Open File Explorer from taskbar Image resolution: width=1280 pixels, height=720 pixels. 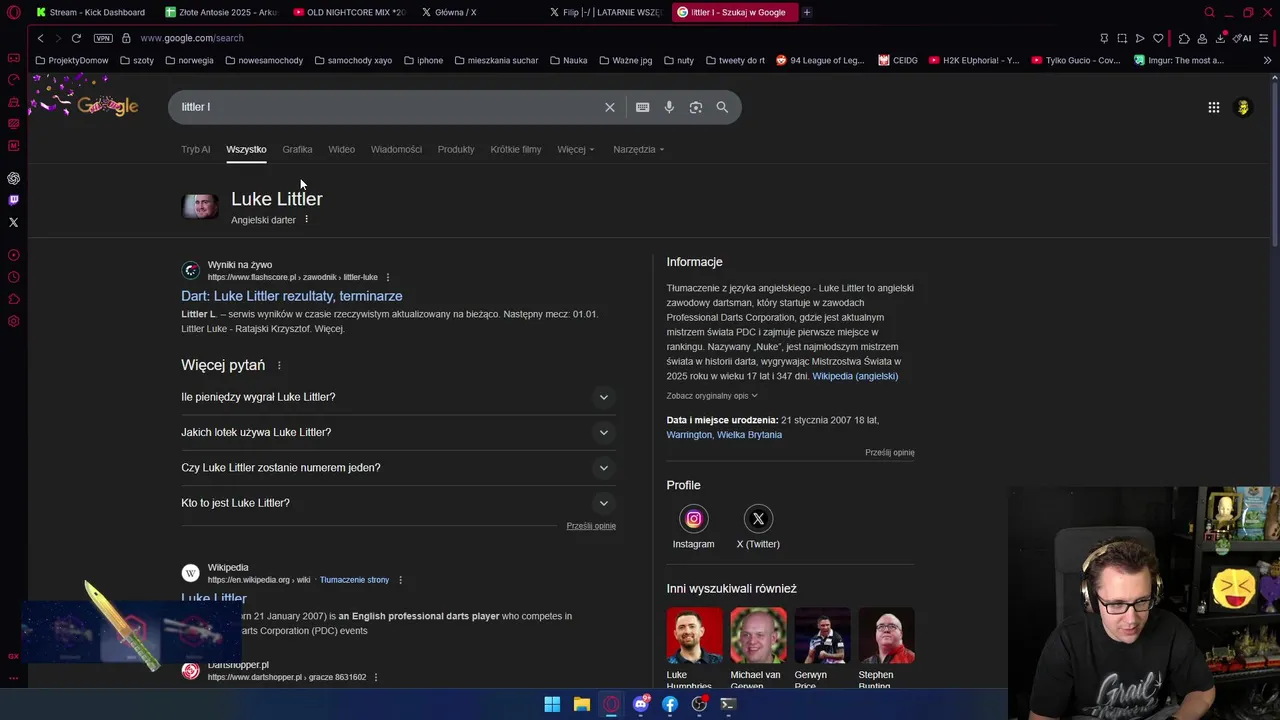pyautogui.click(x=582, y=704)
